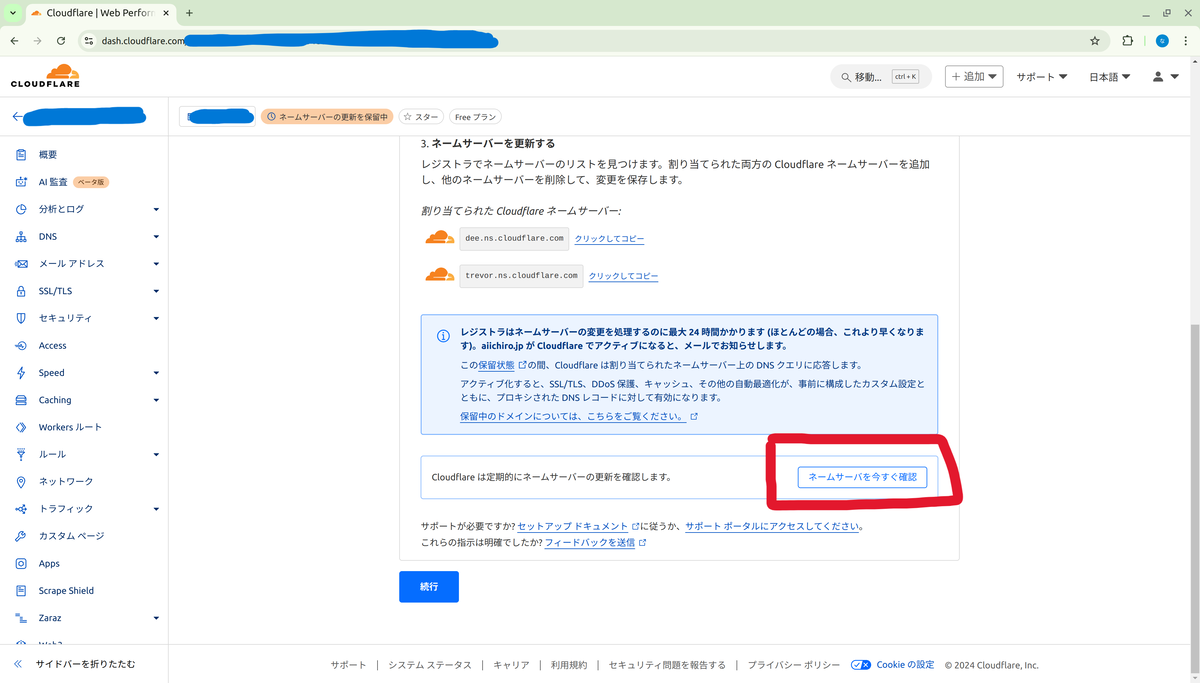Click the Free プラン badge
Image resolution: width=1200 pixels, height=683 pixels.
(x=475, y=117)
